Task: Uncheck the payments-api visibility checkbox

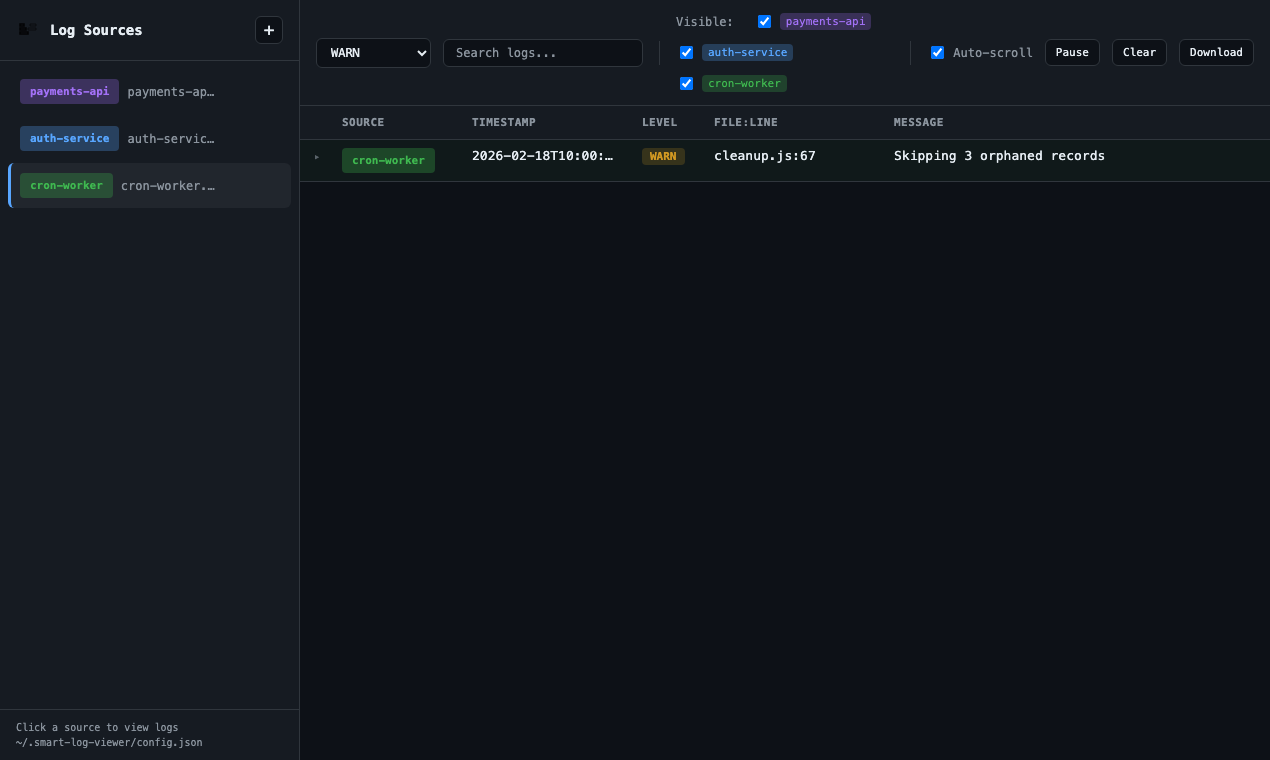Action: tap(764, 21)
